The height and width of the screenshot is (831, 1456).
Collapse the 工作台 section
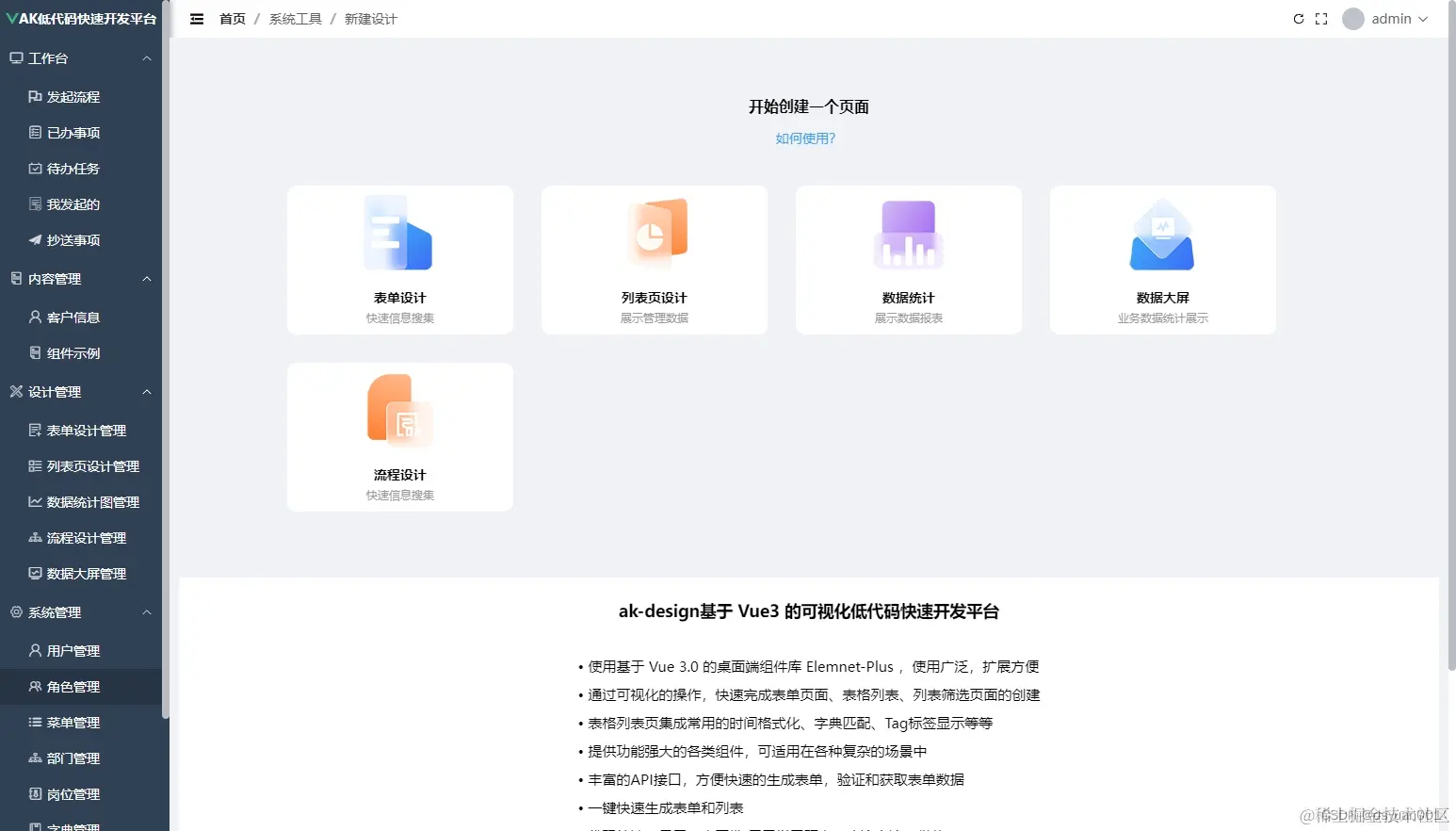pyautogui.click(x=147, y=57)
